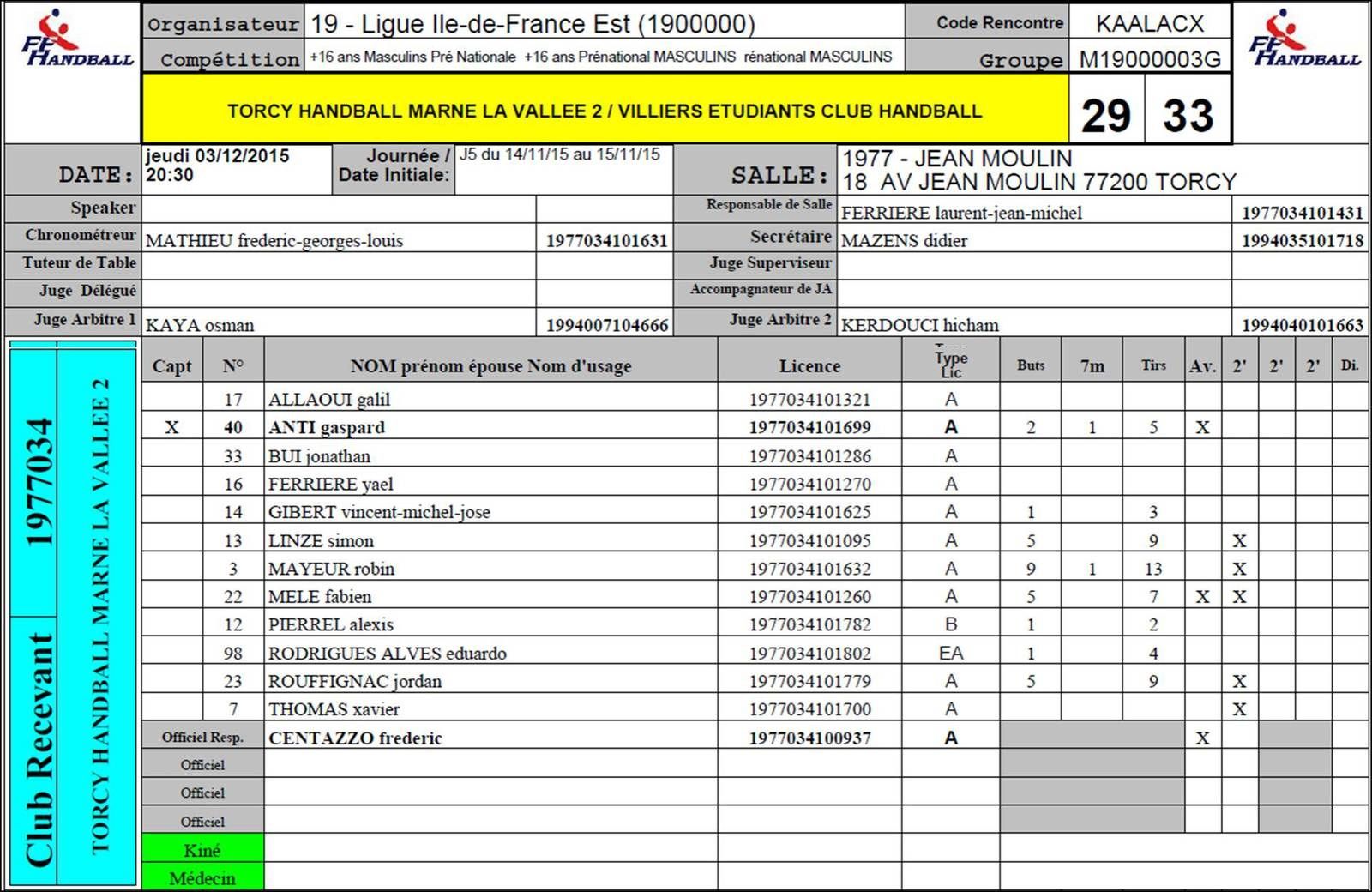Select referee 1 KAYA osman

pyautogui.click(x=200, y=325)
